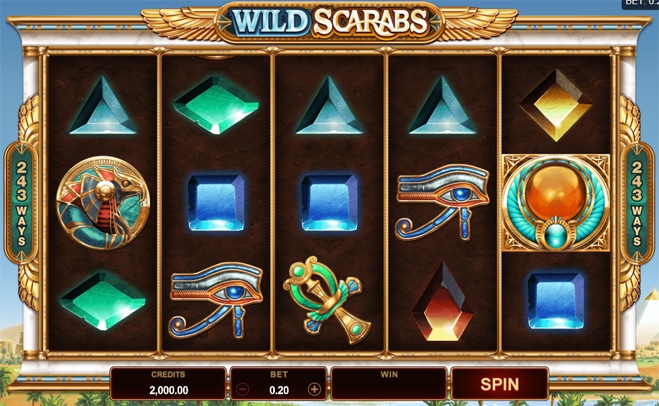Click the right 243 Ways badge

637,203
